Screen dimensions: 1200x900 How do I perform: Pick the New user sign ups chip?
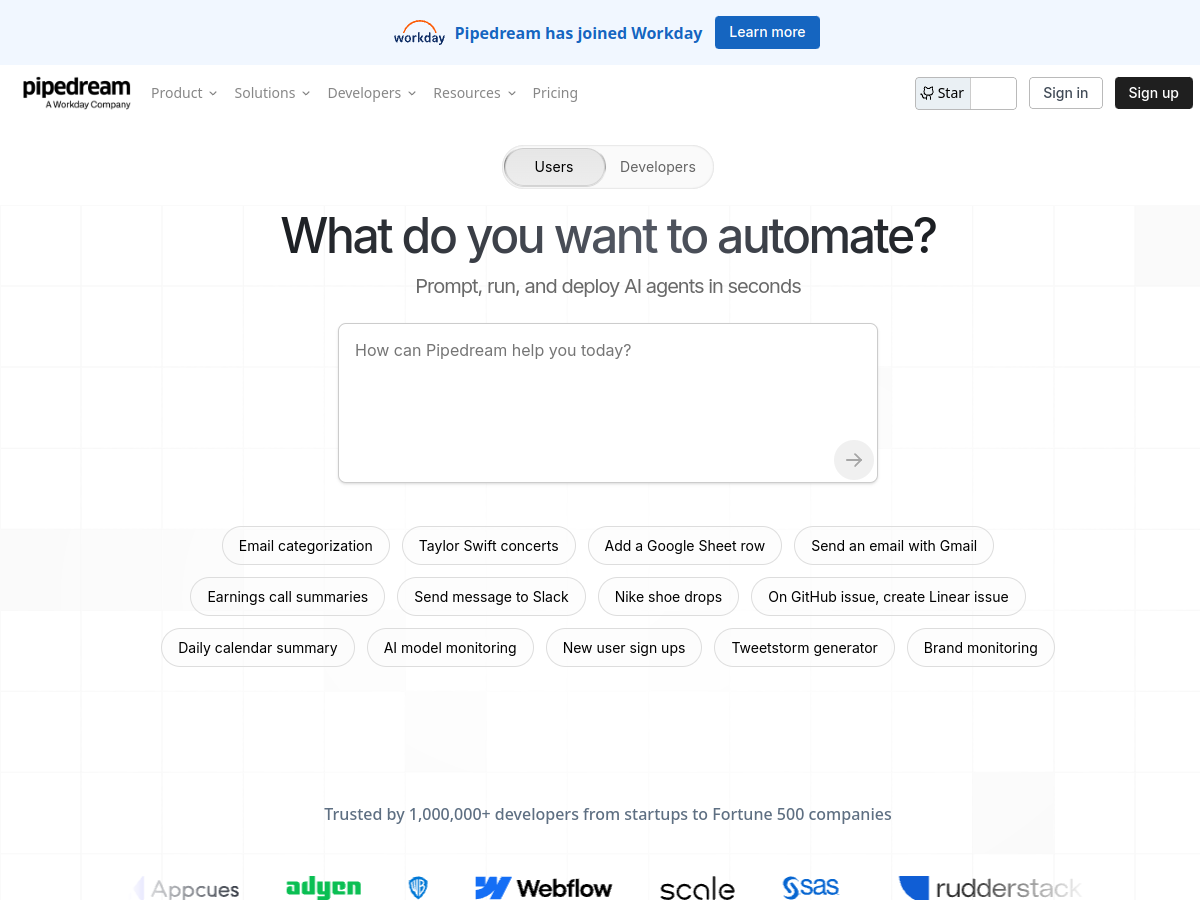click(x=624, y=648)
